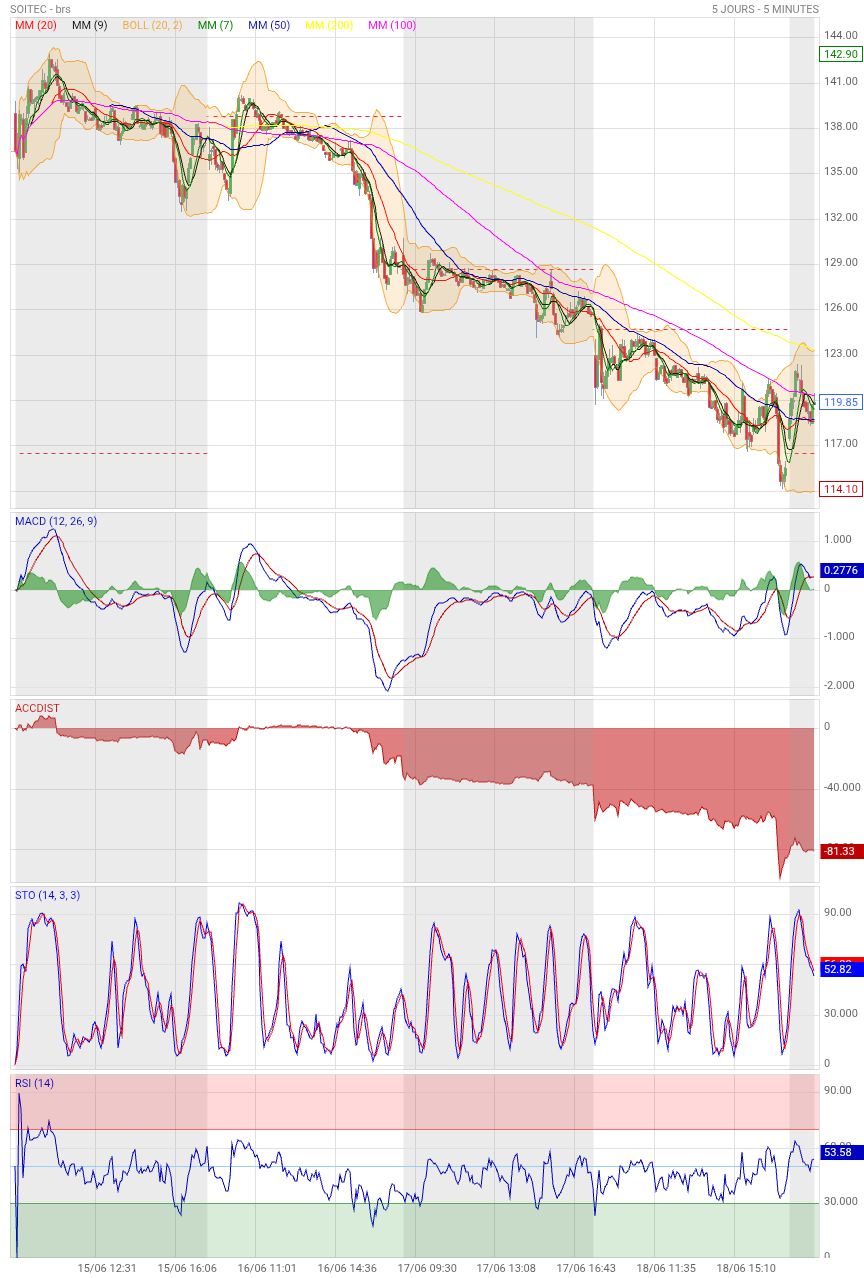This screenshot has width=864, height=1278.
Task: Select the green MM (7) legend entry
Action: (215, 25)
